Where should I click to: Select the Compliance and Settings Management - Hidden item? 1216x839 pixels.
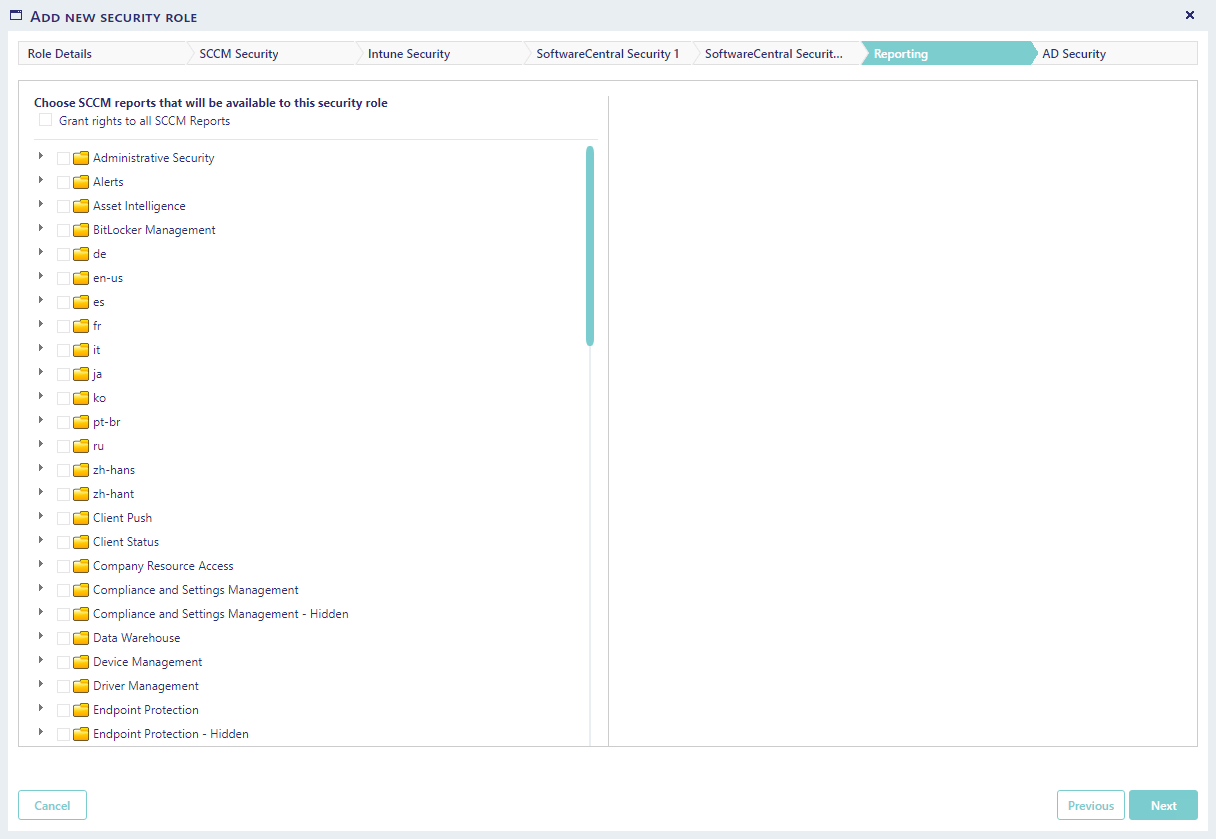[220, 614]
